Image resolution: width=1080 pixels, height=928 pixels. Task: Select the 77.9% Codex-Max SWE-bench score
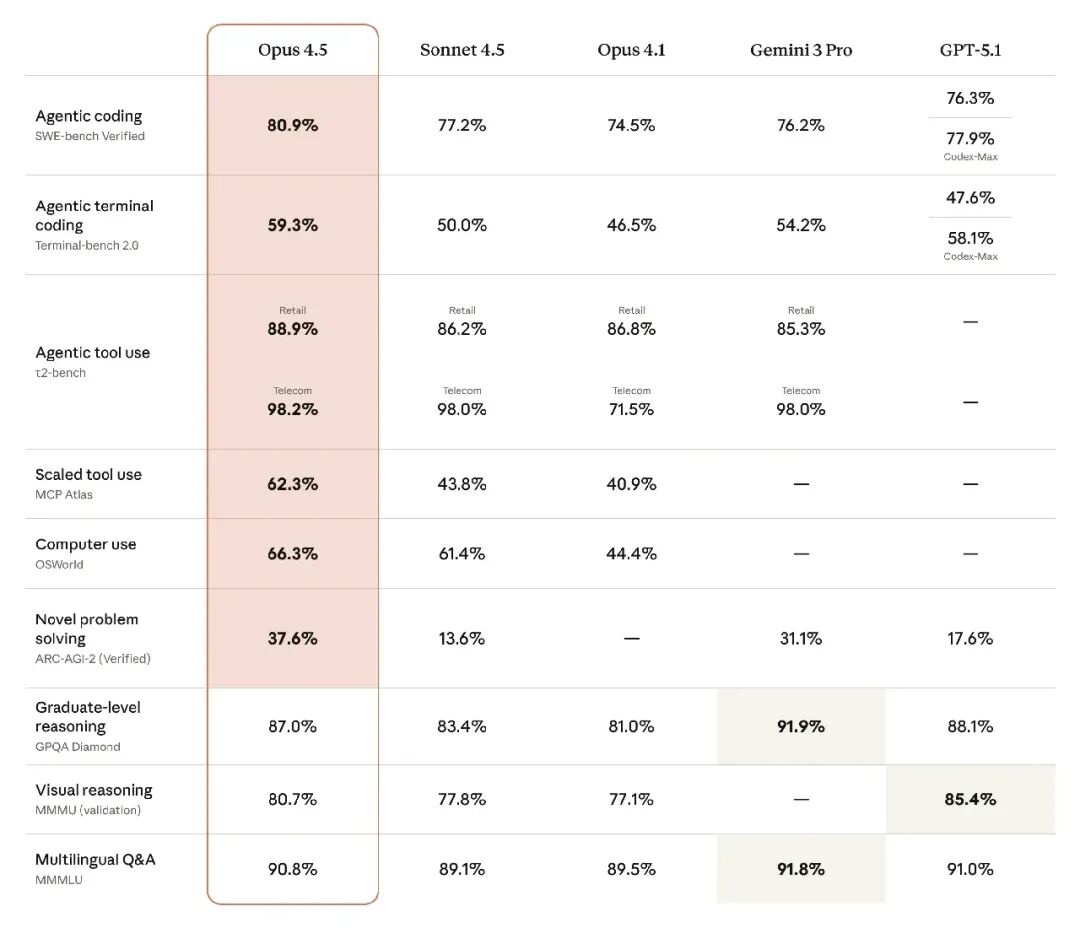(970, 139)
